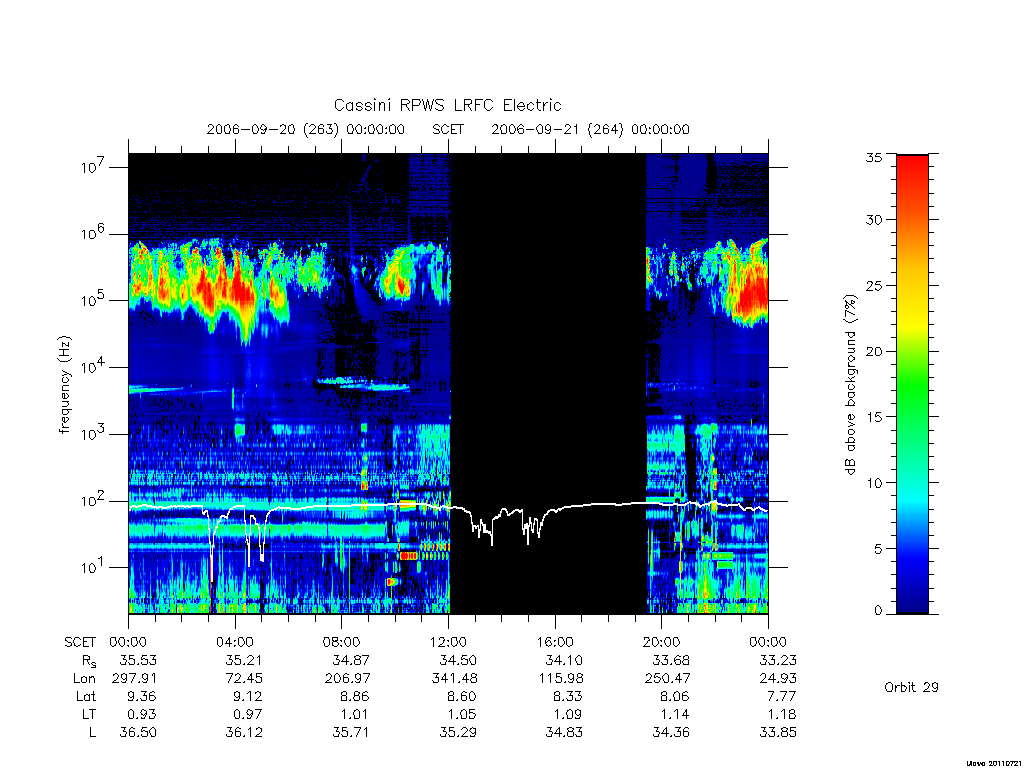Click the 16:00 time axis label
This screenshot has height=768, width=1024.
click(554, 642)
